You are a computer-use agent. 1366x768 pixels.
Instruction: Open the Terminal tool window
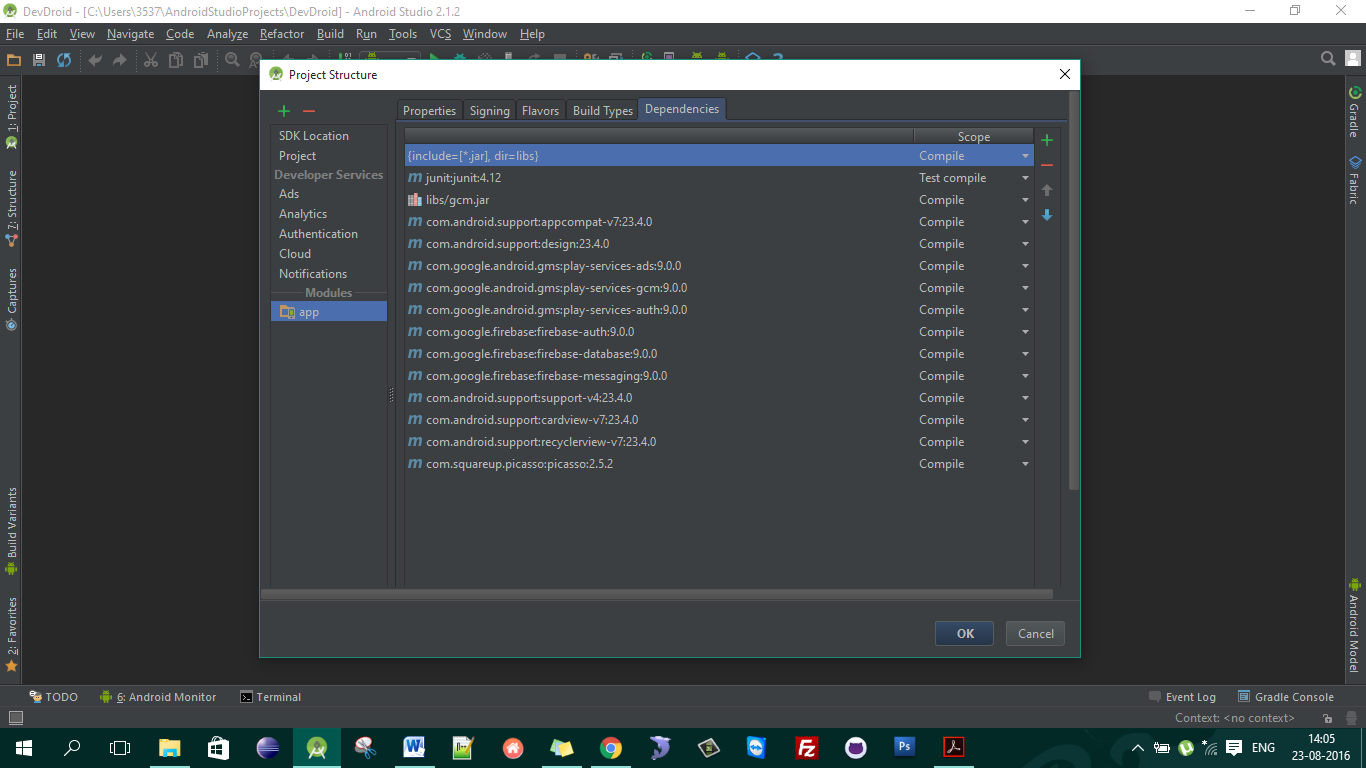(x=270, y=697)
